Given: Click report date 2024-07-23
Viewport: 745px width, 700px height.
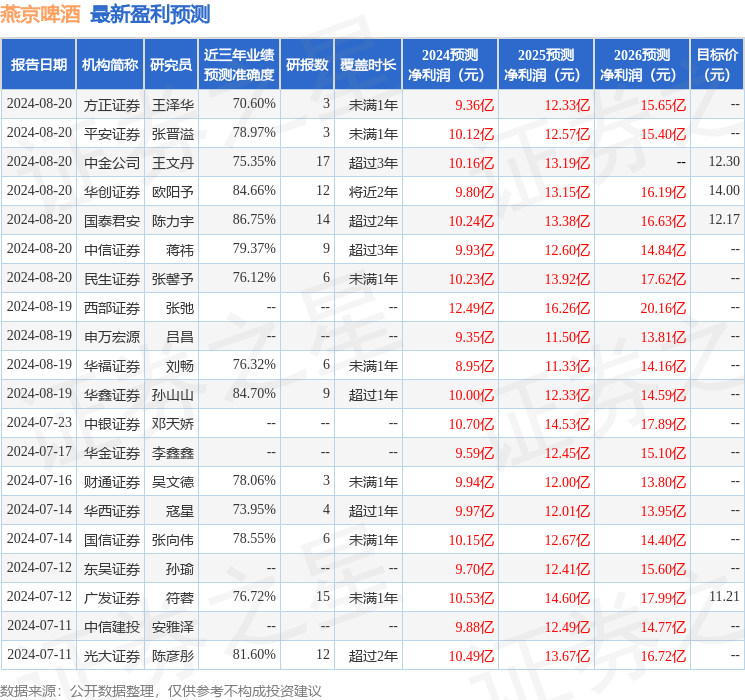Looking at the screenshot, I should pos(39,422).
